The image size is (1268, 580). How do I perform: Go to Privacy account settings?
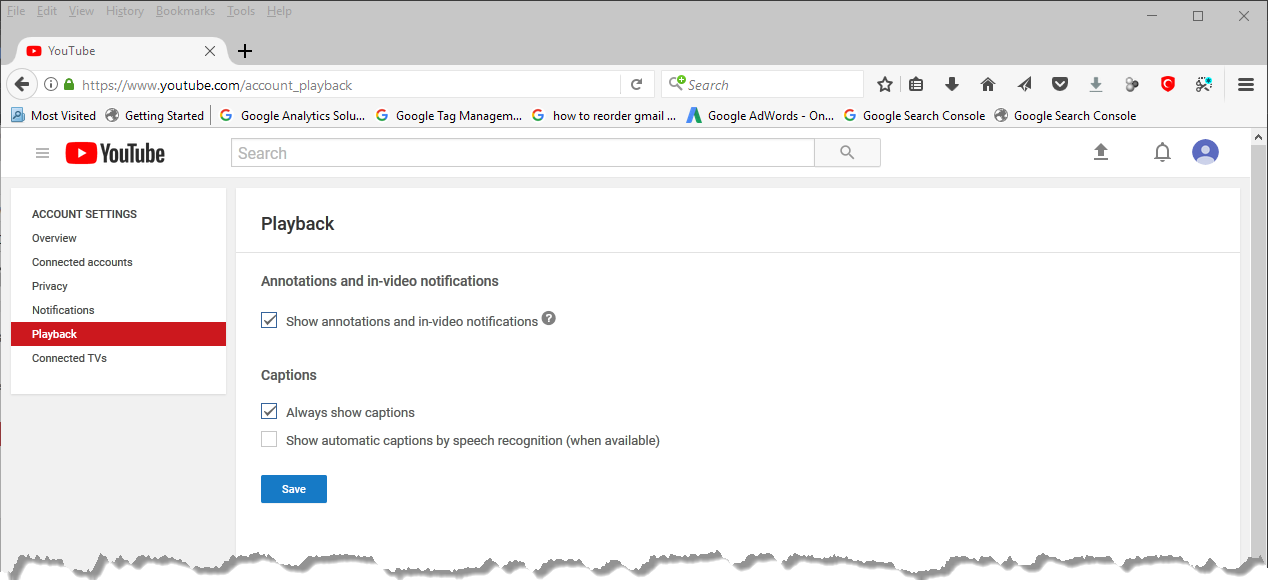50,286
